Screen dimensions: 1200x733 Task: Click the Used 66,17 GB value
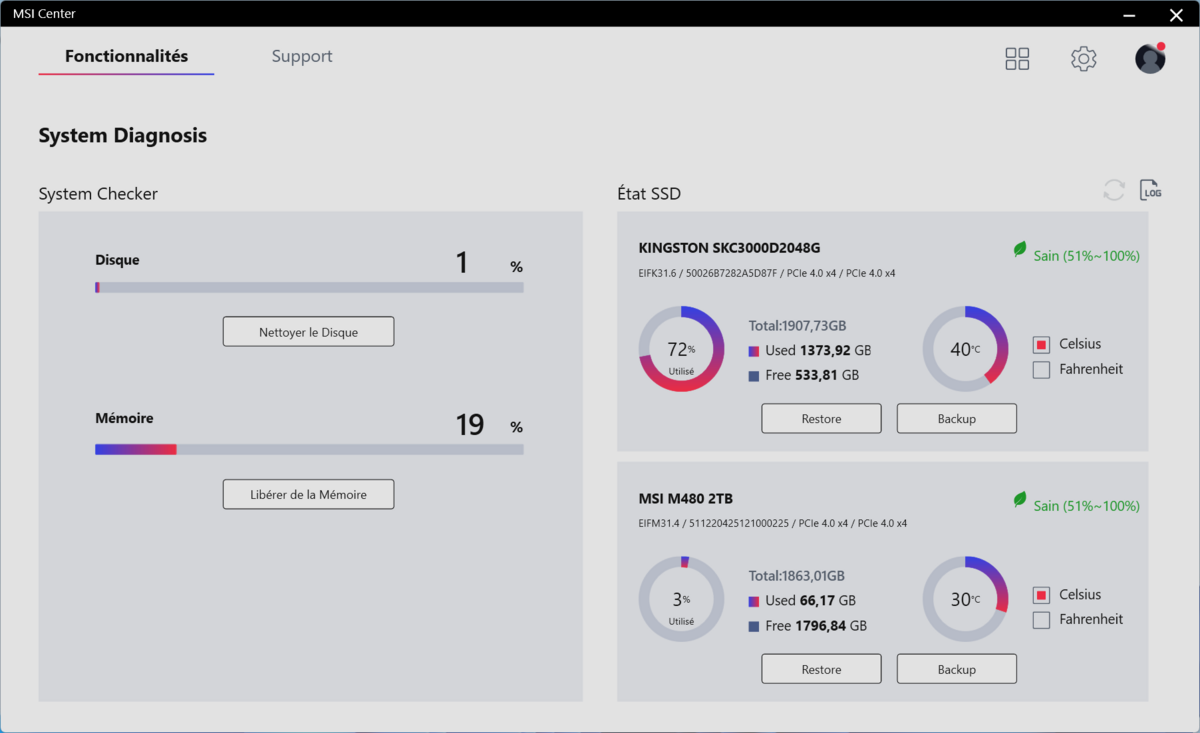[x=810, y=601]
